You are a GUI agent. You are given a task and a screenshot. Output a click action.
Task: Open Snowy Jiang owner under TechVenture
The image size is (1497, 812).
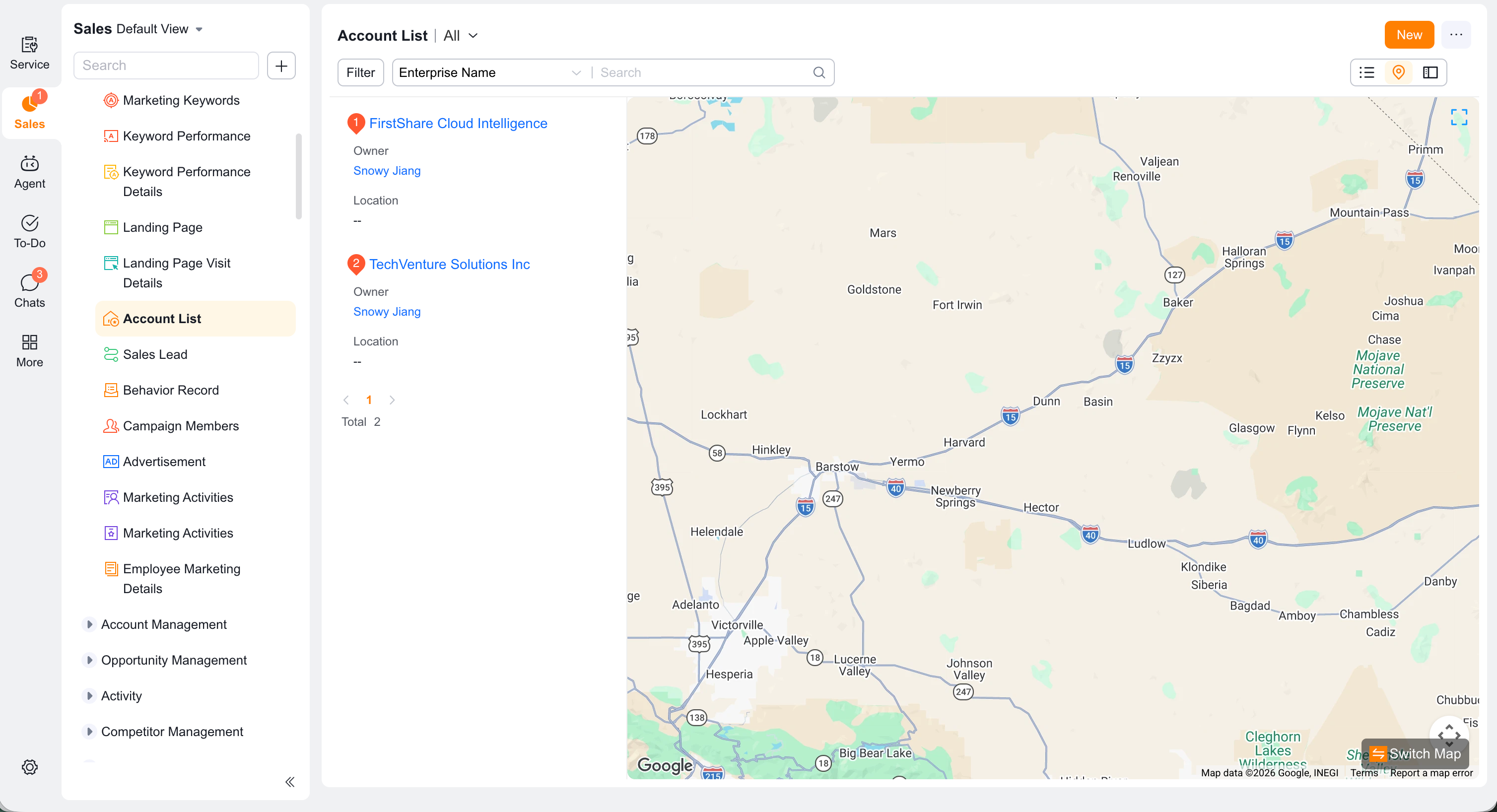click(x=387, y=312)
